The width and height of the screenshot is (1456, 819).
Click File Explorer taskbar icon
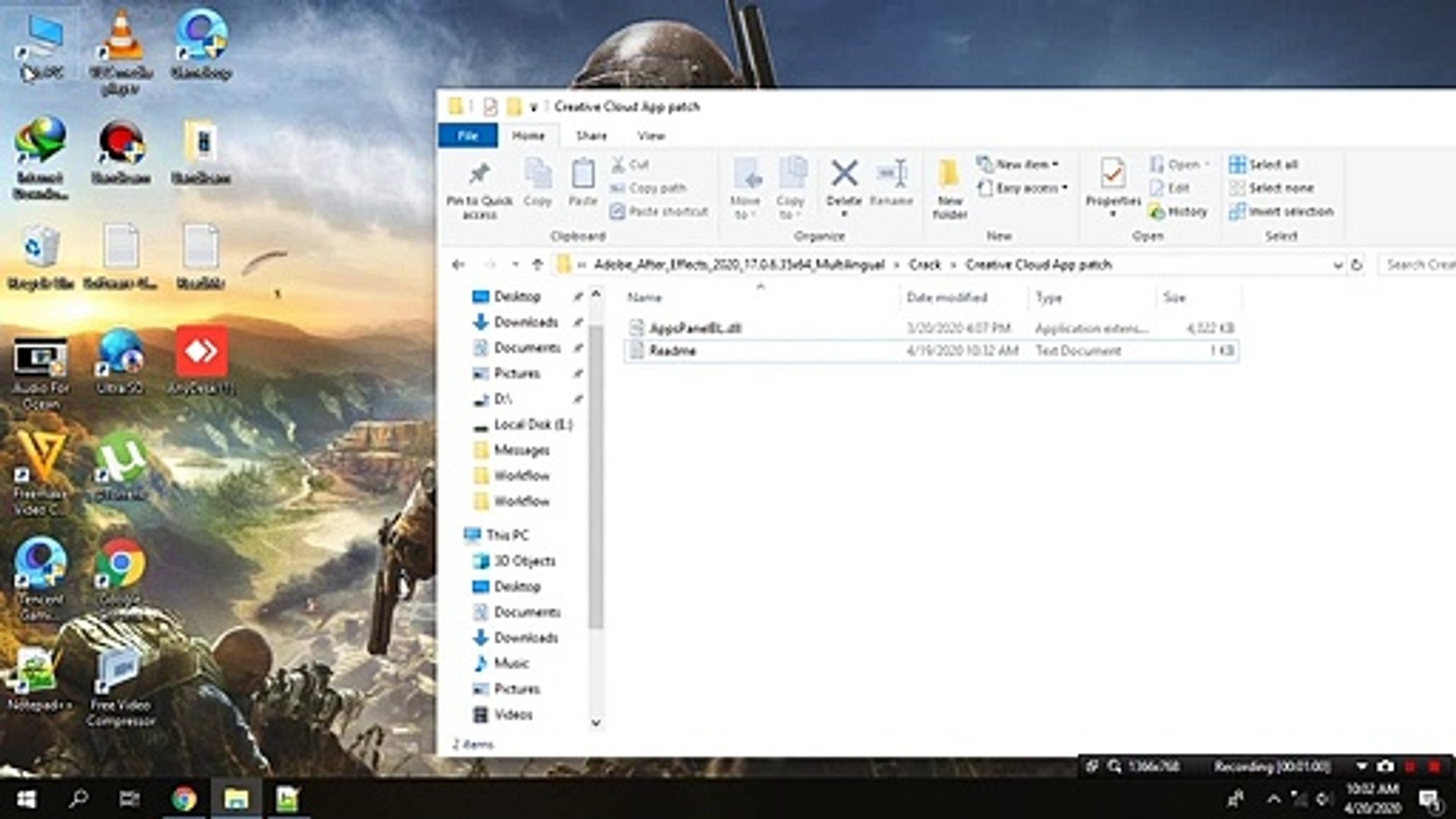click(236, 799)
